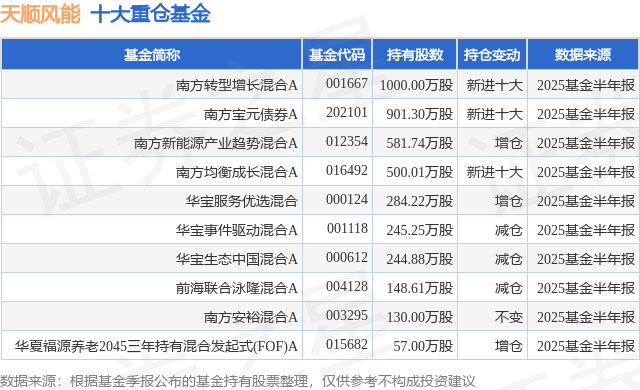640x390 pixels.
Task: Click the 基金简称 column header
Action: pos(152,55)
